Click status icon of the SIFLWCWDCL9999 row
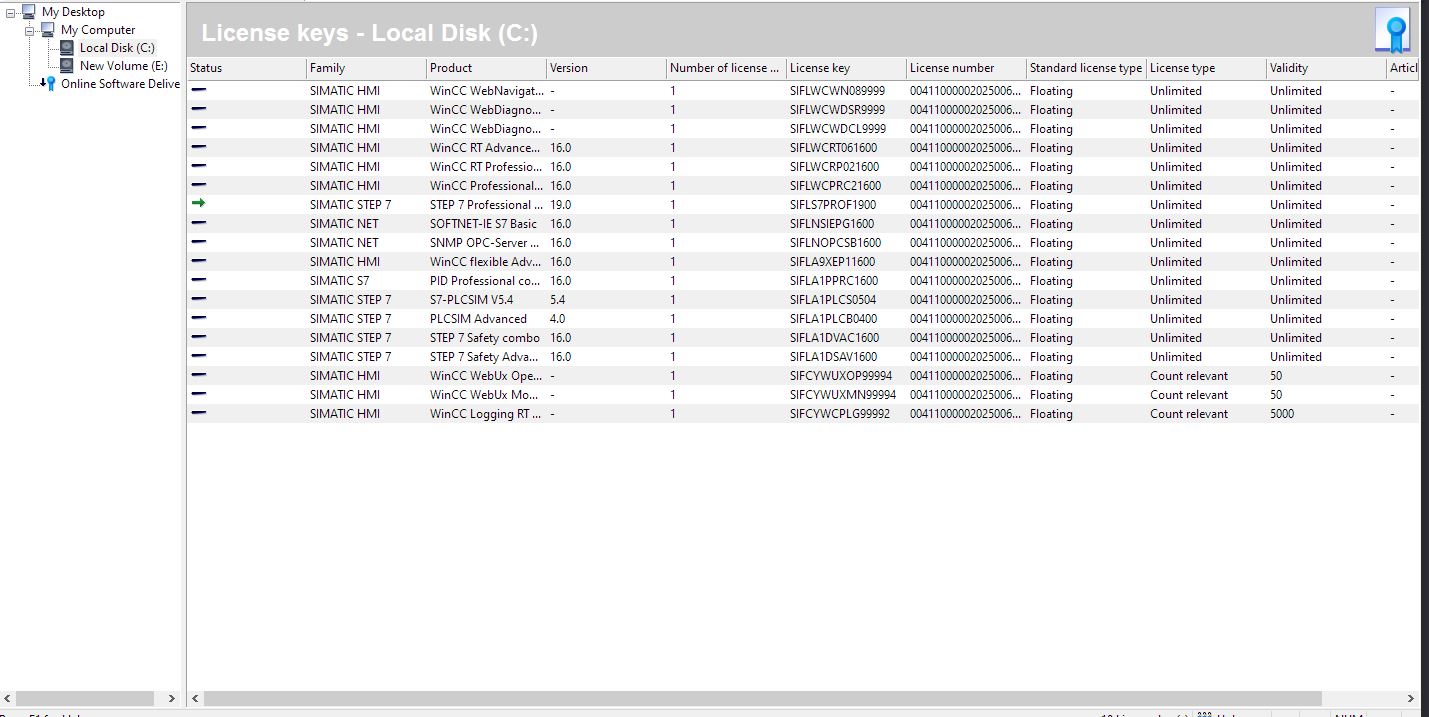 (x=198, y=128)
